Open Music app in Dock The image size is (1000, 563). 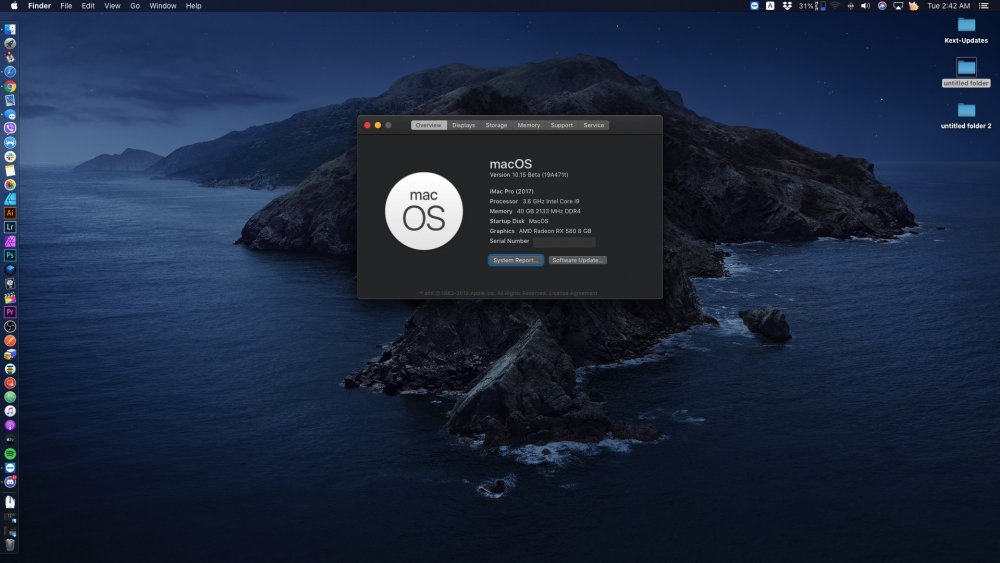tap(10, 411)
